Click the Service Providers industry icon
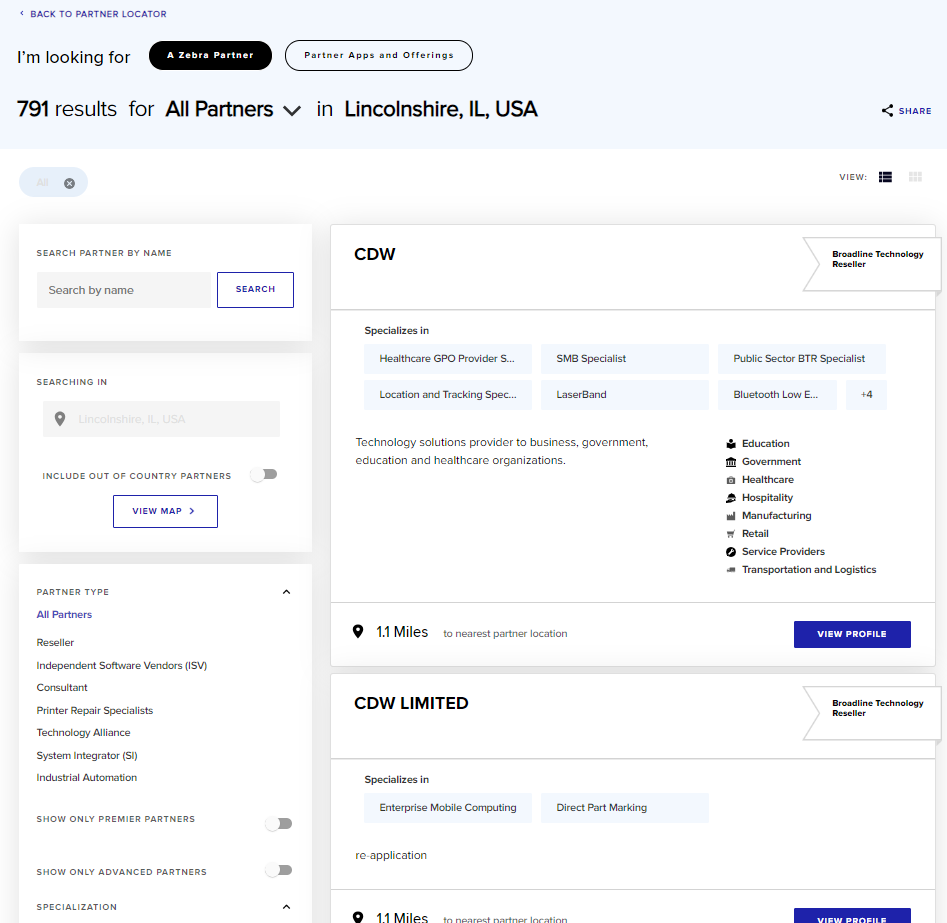Image resolution: width=947 pixels, height=923 pixels. pos(731,552)
